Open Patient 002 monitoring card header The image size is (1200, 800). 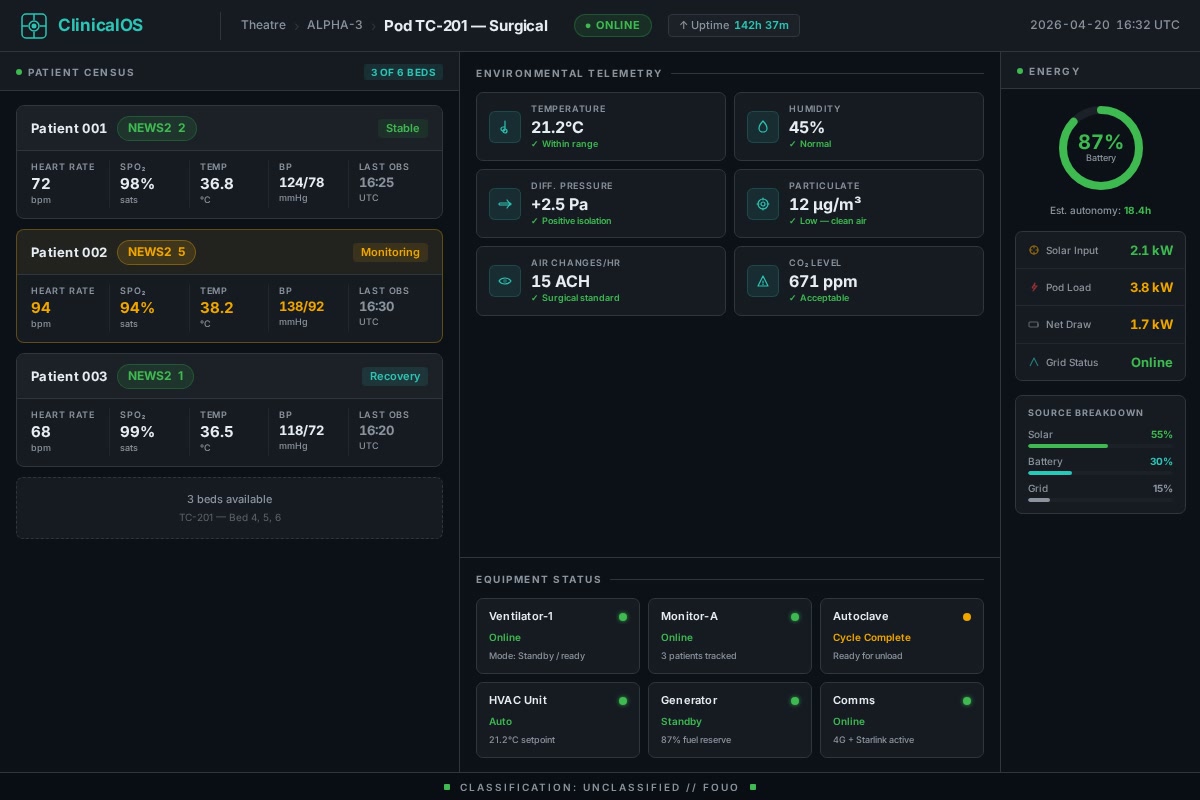click(x=229, y=252)
